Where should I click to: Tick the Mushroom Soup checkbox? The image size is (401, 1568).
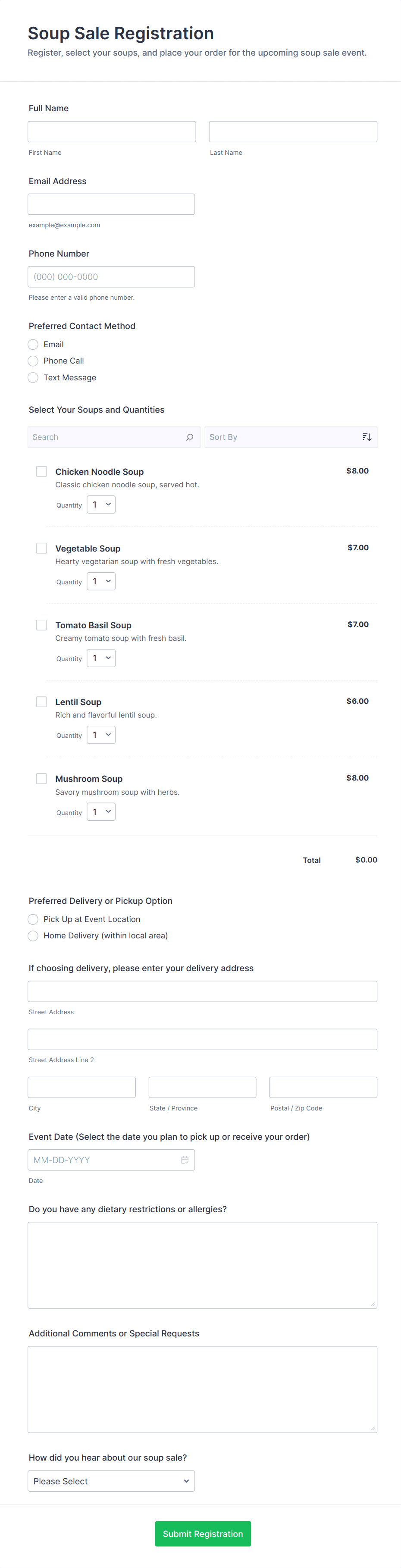41,778
